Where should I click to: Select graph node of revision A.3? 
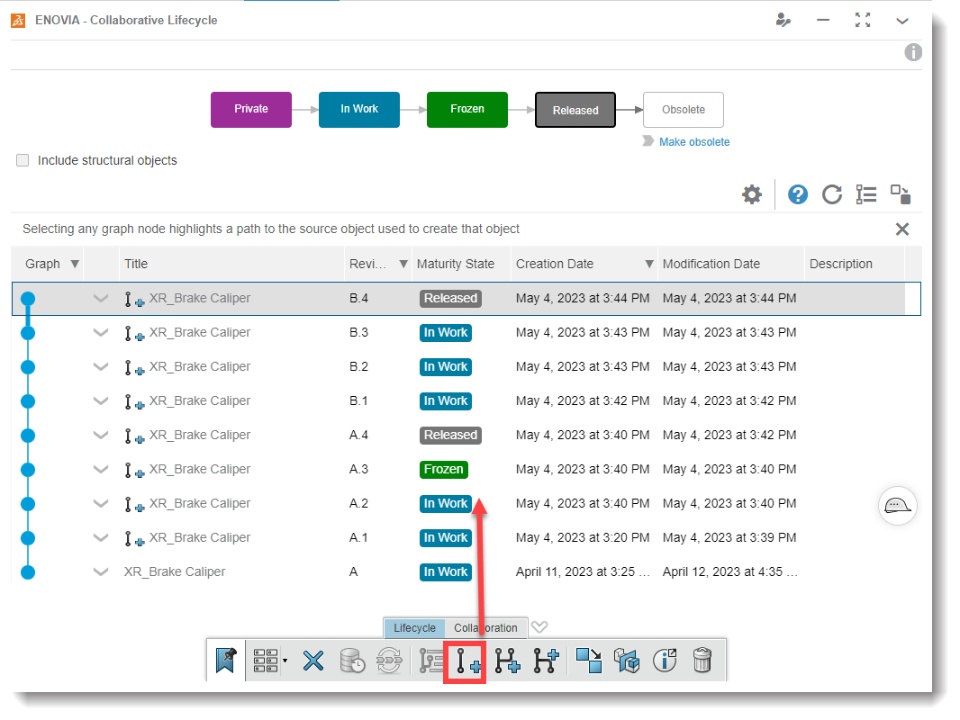pyautogui.click(x=28, y=470)
